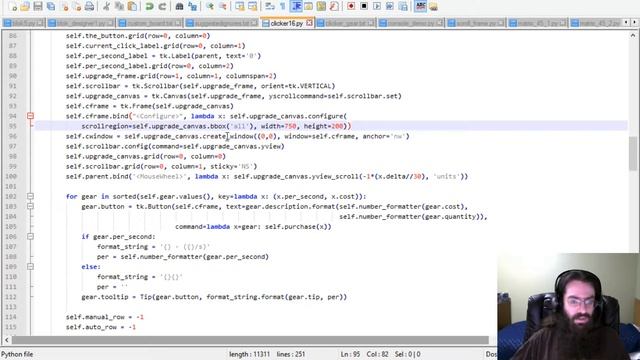Screen dimensions: 640x360
Task: Click the horizontal scrollbar left arrow
Action: pyautogui.click(x=7, y=340)
